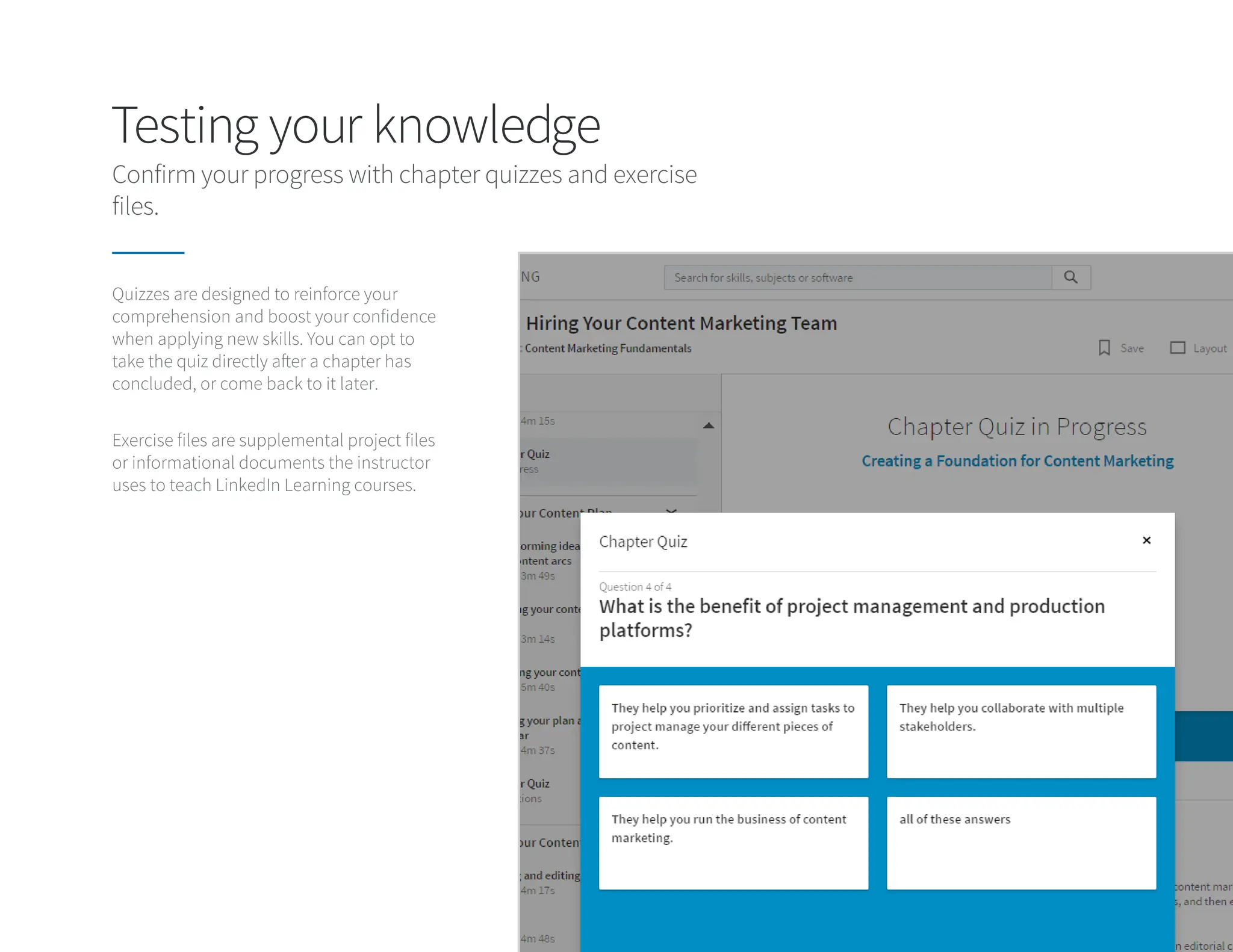The height and width of the screenshot is (952, 1233).
Task: Click the Layout label text
Action: (x=1210, y=348)
